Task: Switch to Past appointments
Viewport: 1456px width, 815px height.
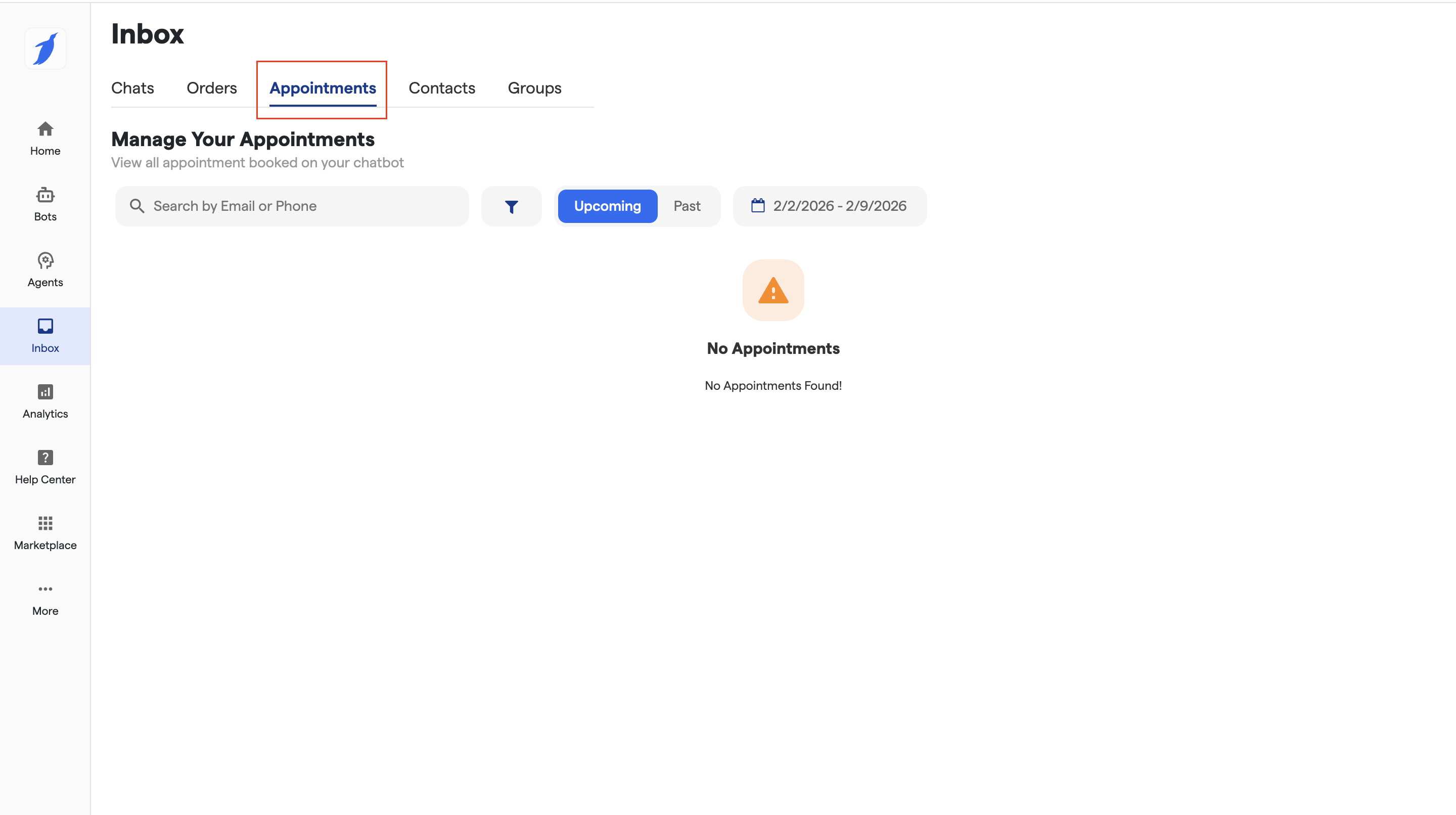Action: click(x=687, y=206)
